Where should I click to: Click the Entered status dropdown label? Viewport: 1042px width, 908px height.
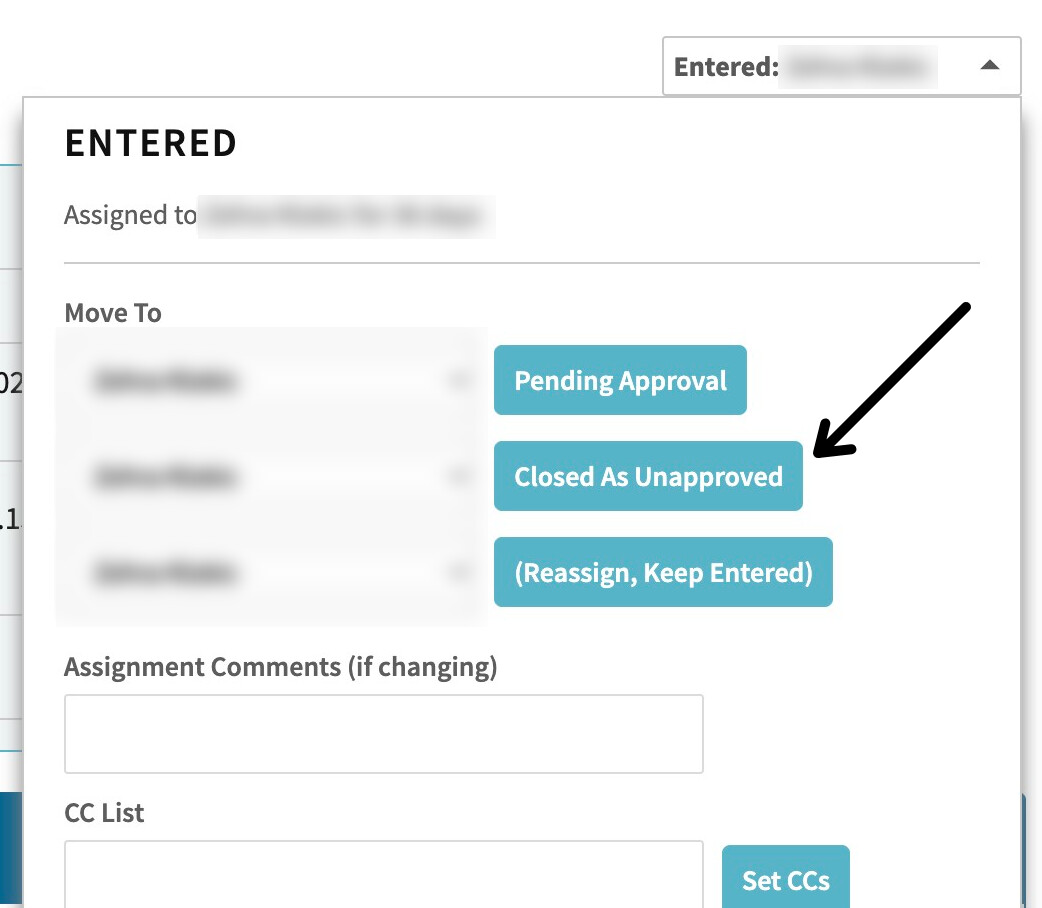pyautogui.click(x=726, y=67)
